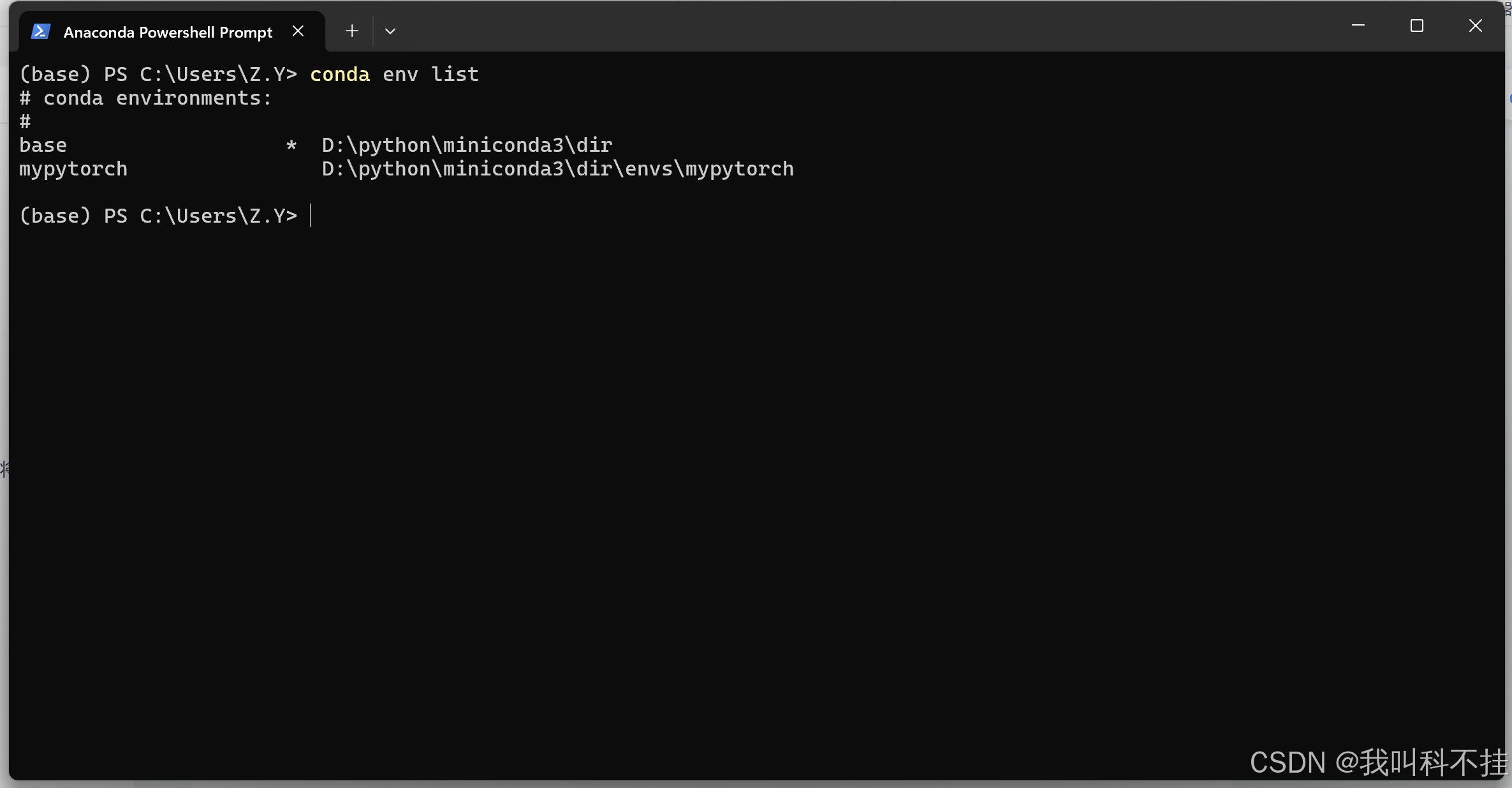Image resolution: width=1512 pixels, height=788 pixels.
Task: Expand the terminal profile selection menu
Action: pyautogui.click(x=390, y=30)
